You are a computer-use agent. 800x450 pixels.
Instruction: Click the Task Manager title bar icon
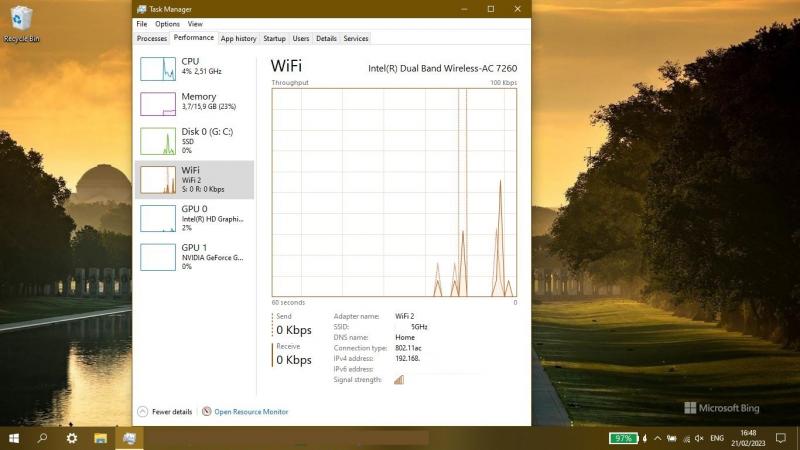coord(141,9)
